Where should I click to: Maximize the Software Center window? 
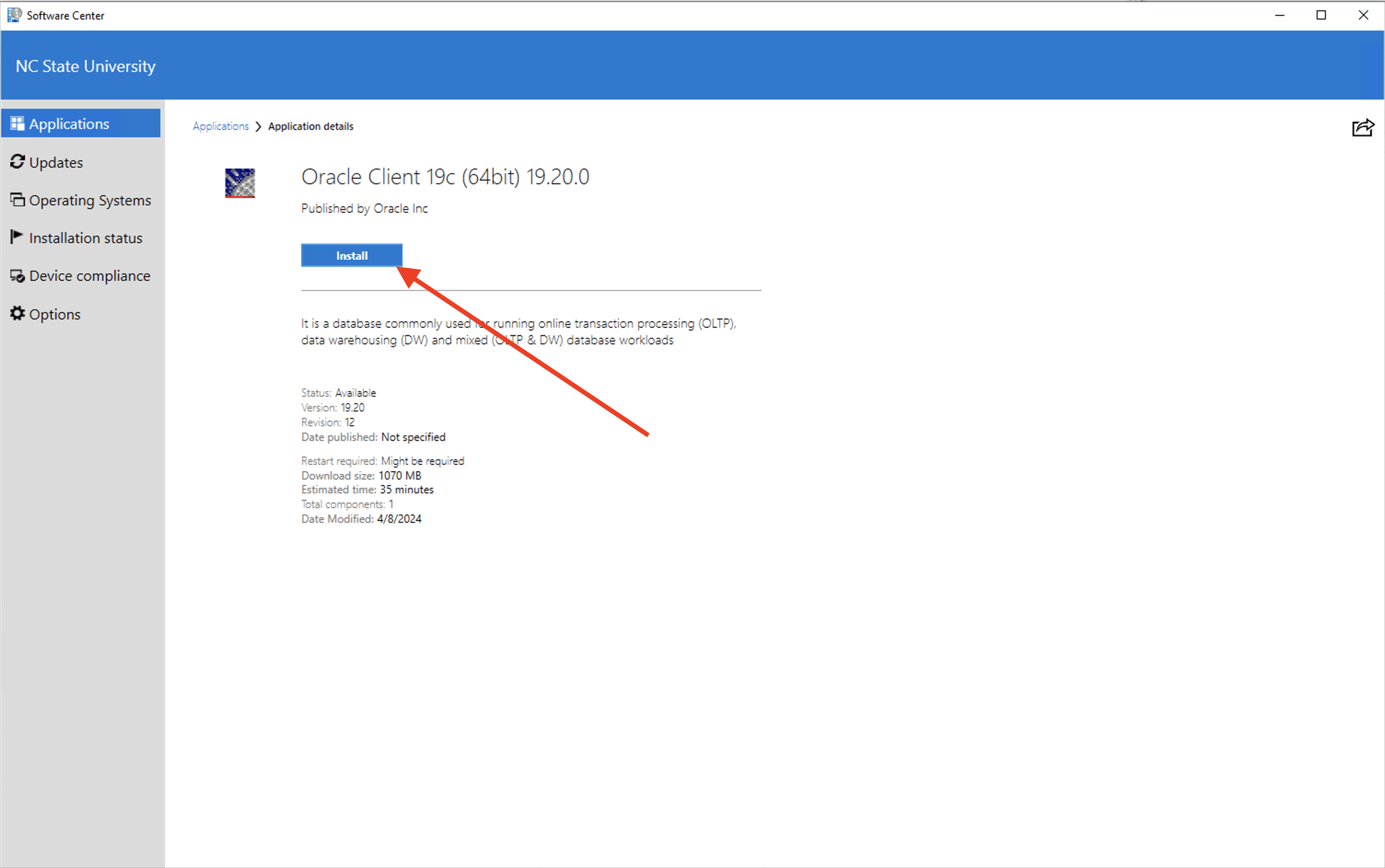(1321, 15)
